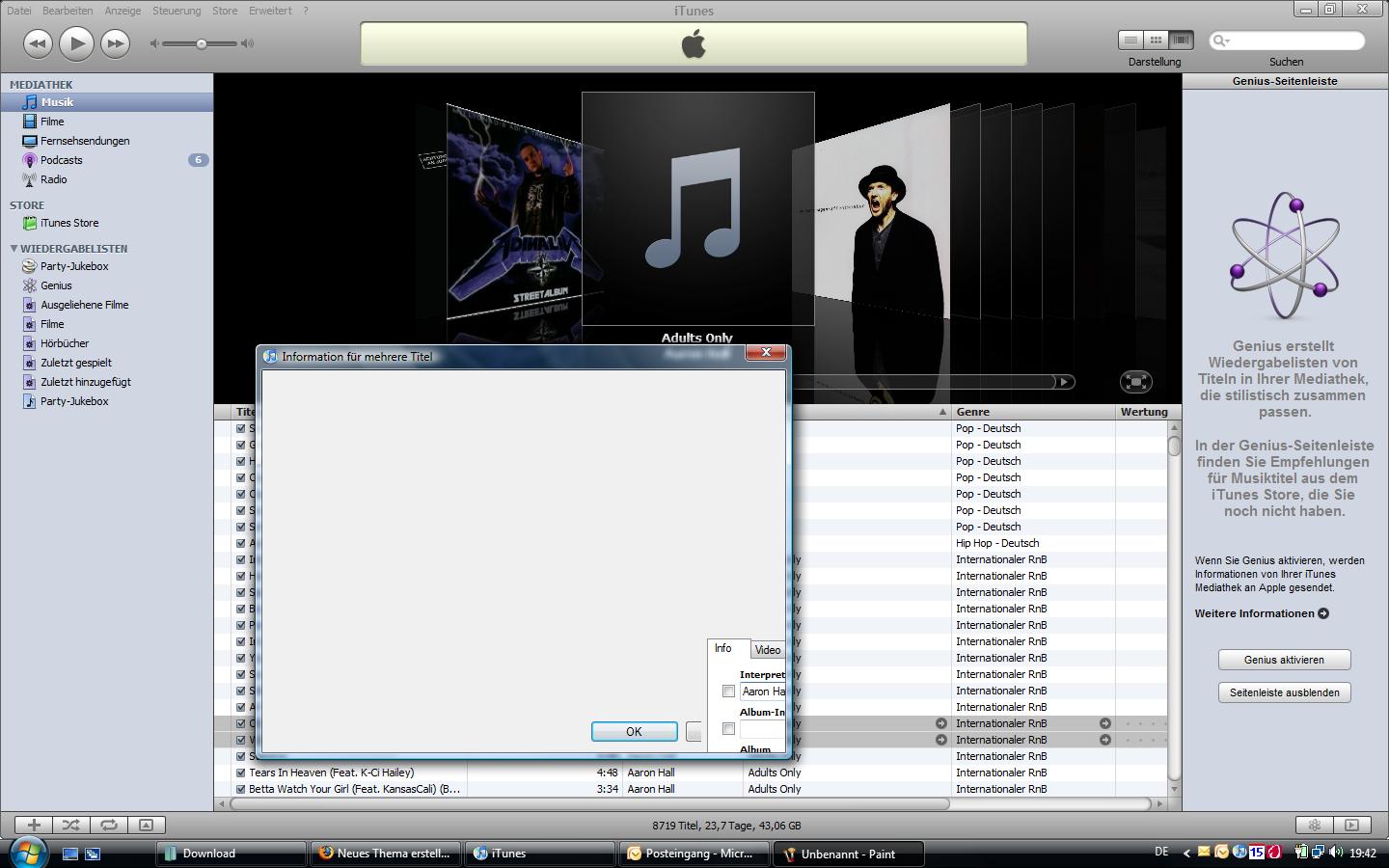This screenshot has width=1389, height=868.
Task: Click Seitenleiste ausblenden button
Action: click(1284, 692)
